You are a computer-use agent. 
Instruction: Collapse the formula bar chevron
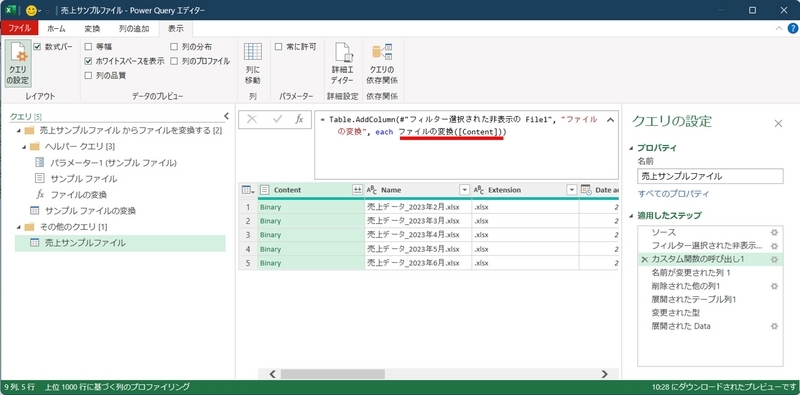click(610, 119)
